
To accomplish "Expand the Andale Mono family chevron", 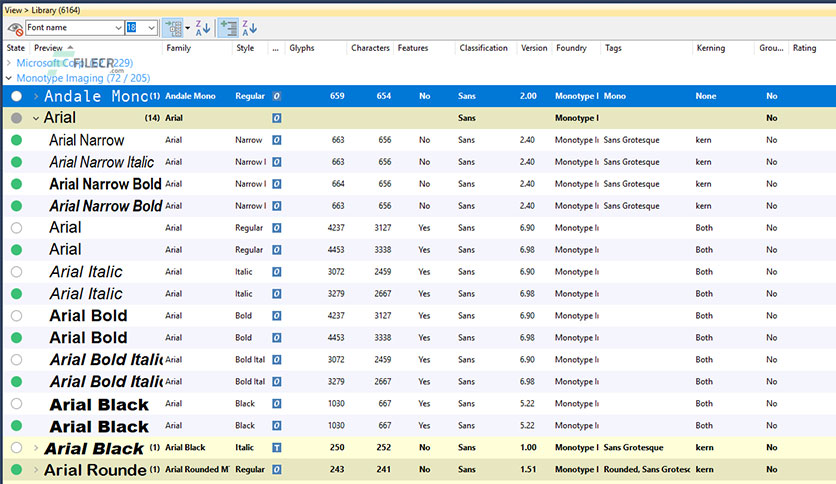I will click(x=36, y=96).
